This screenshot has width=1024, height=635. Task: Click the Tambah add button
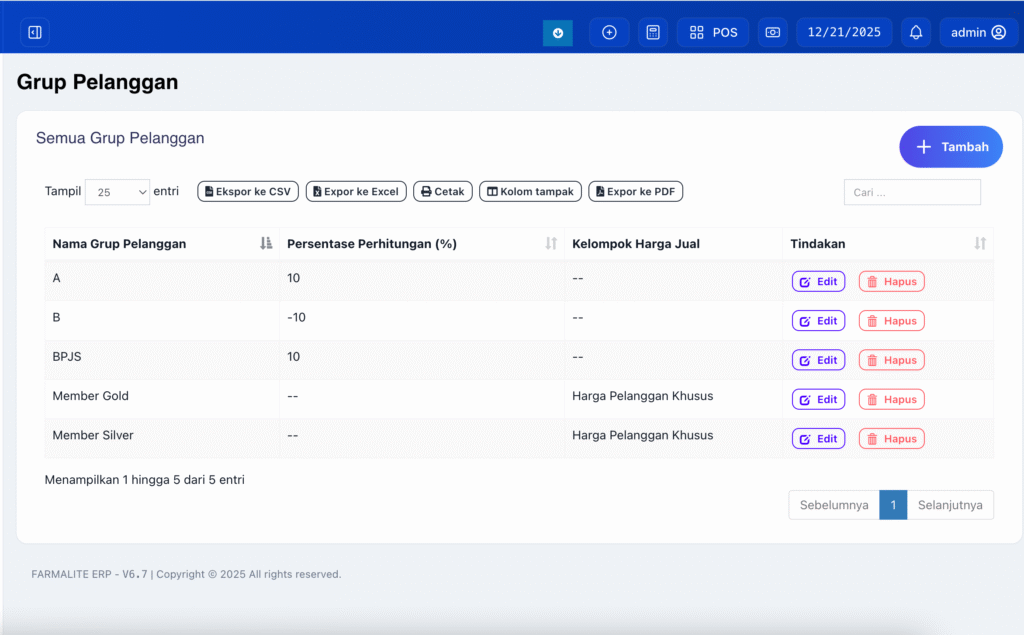click(950, 147)
